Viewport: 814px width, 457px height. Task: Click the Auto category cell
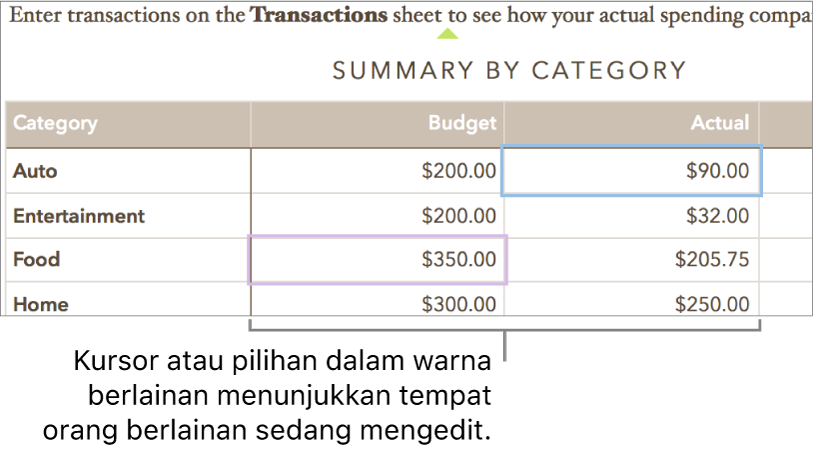(x=127, y=171)
